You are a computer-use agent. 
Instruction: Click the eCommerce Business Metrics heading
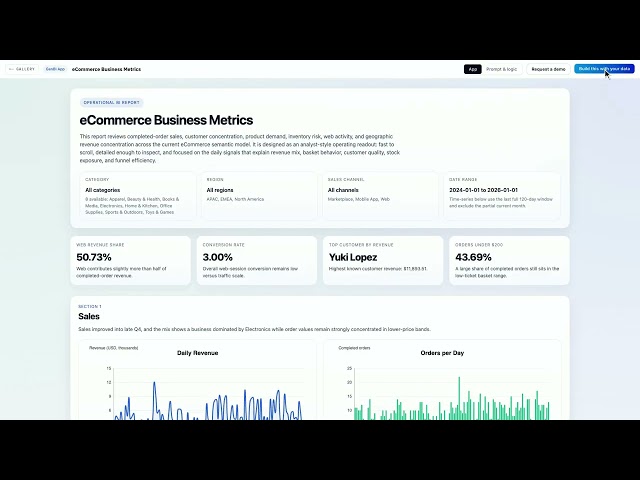coord(166,120)
